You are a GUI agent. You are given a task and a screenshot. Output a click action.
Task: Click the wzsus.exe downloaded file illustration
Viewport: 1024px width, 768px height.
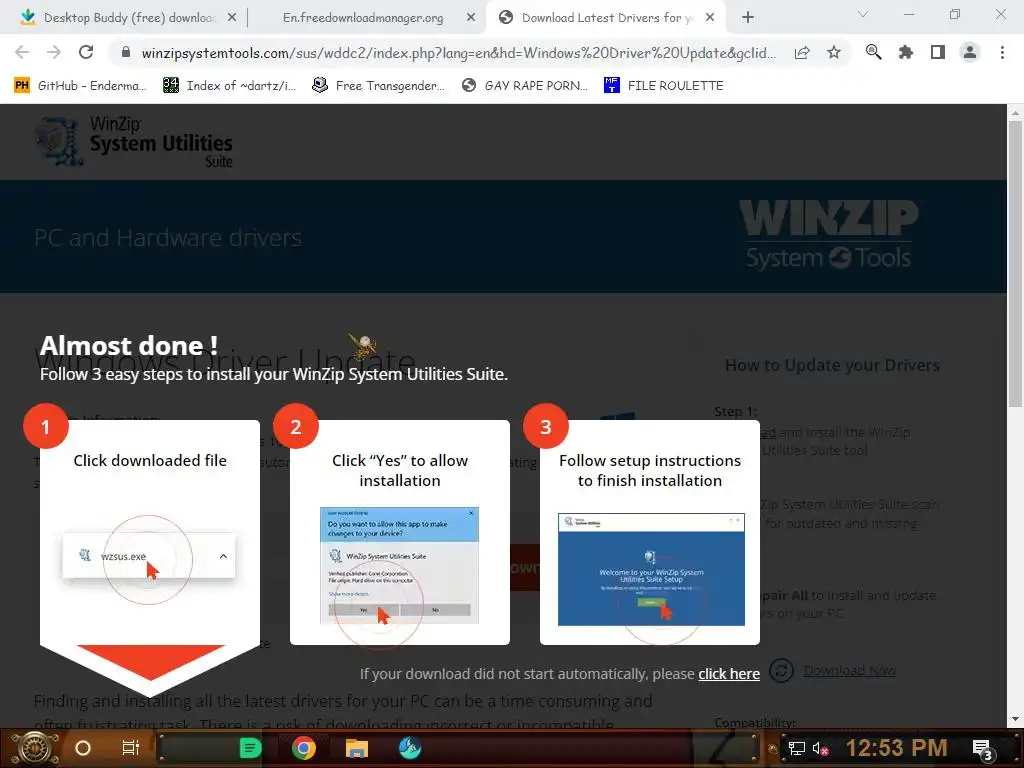[148, 556]
